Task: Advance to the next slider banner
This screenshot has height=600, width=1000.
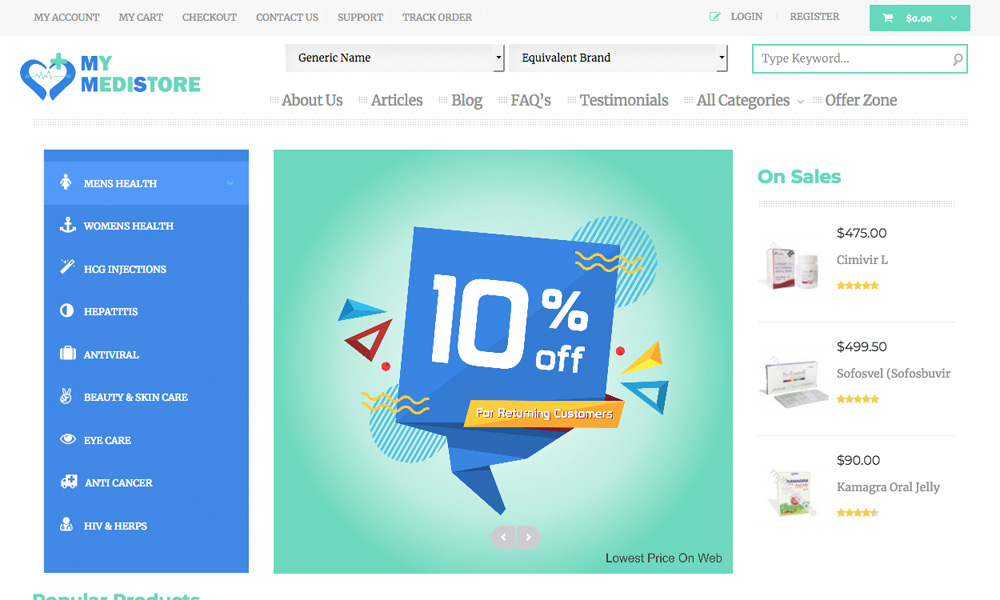Action: 528,537
